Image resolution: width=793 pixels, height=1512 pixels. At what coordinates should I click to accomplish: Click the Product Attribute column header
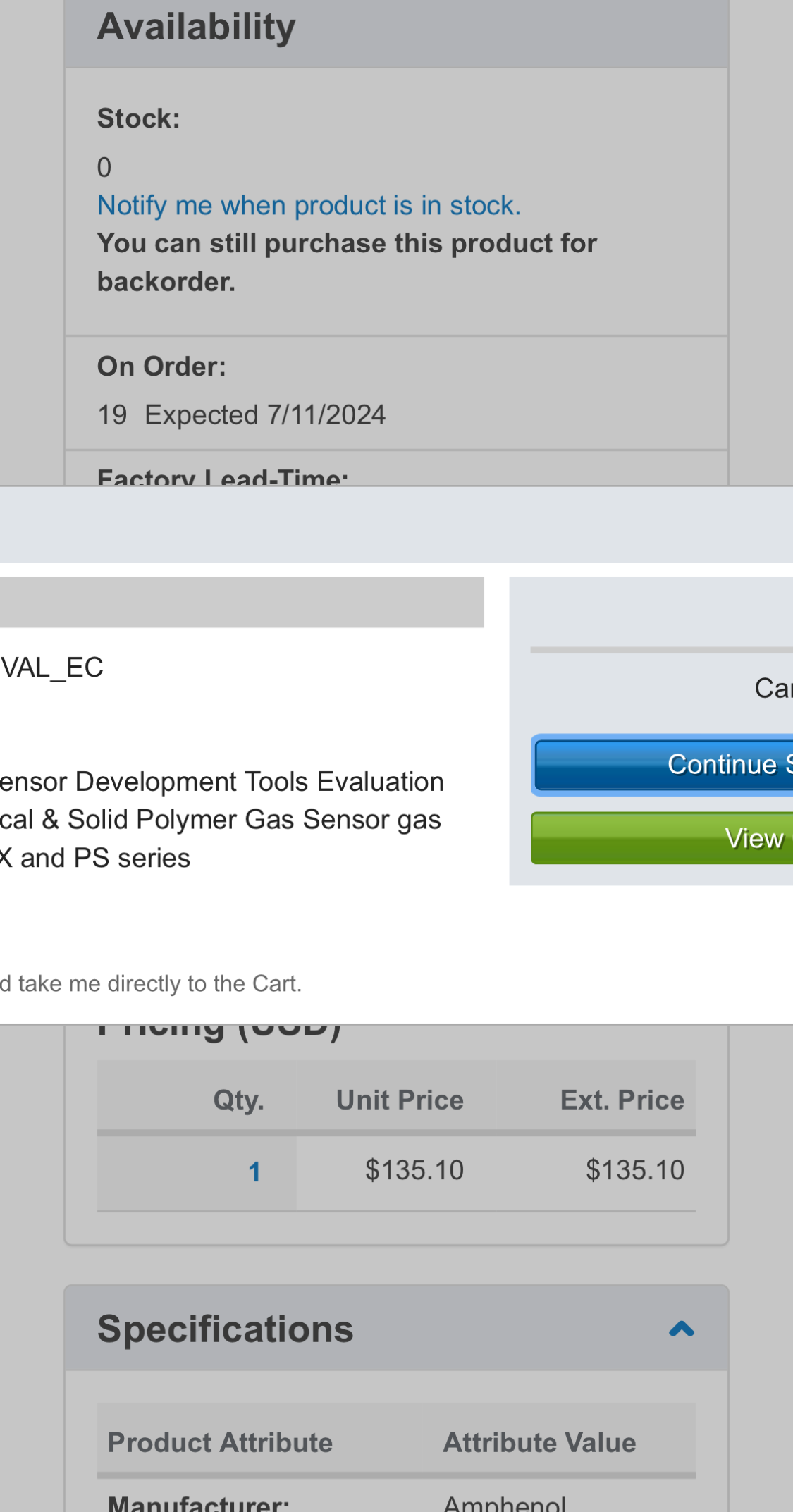tap(220, 1443)
